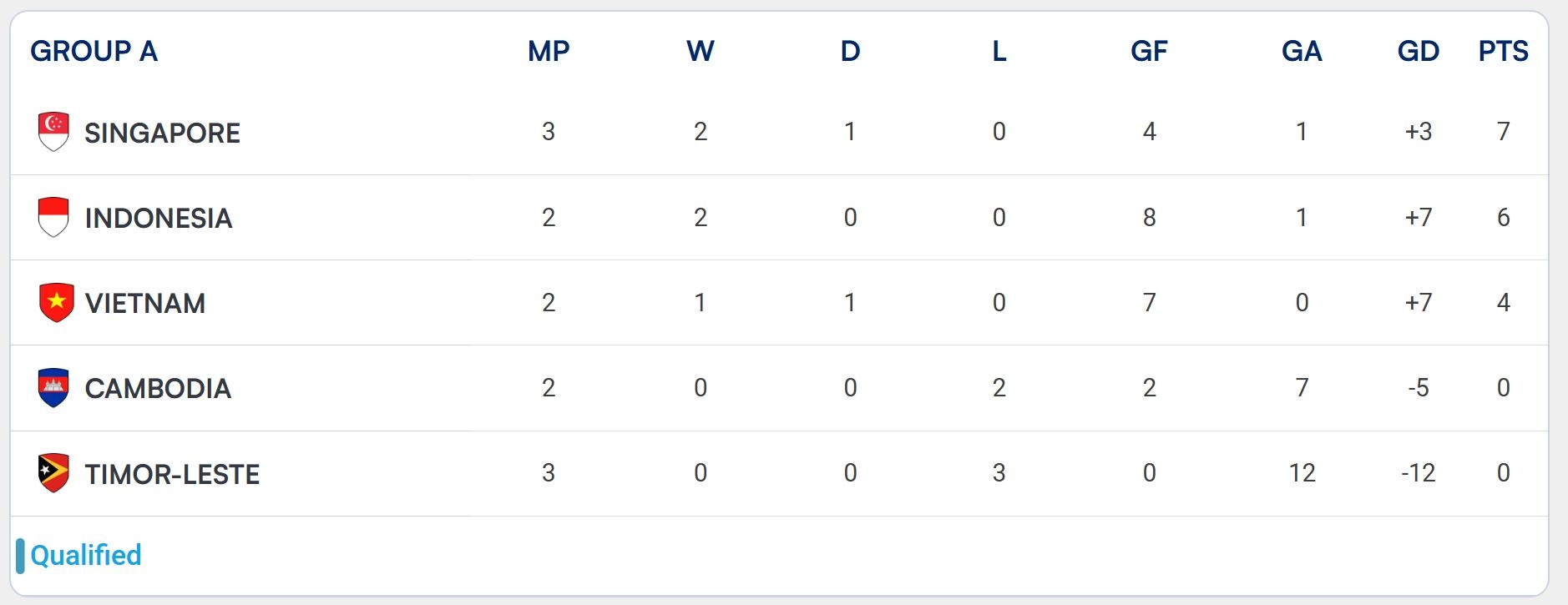Click the blue Qualified color marker
The width and height of the screenshot is (1568, 605).
[x=20, y=556]
